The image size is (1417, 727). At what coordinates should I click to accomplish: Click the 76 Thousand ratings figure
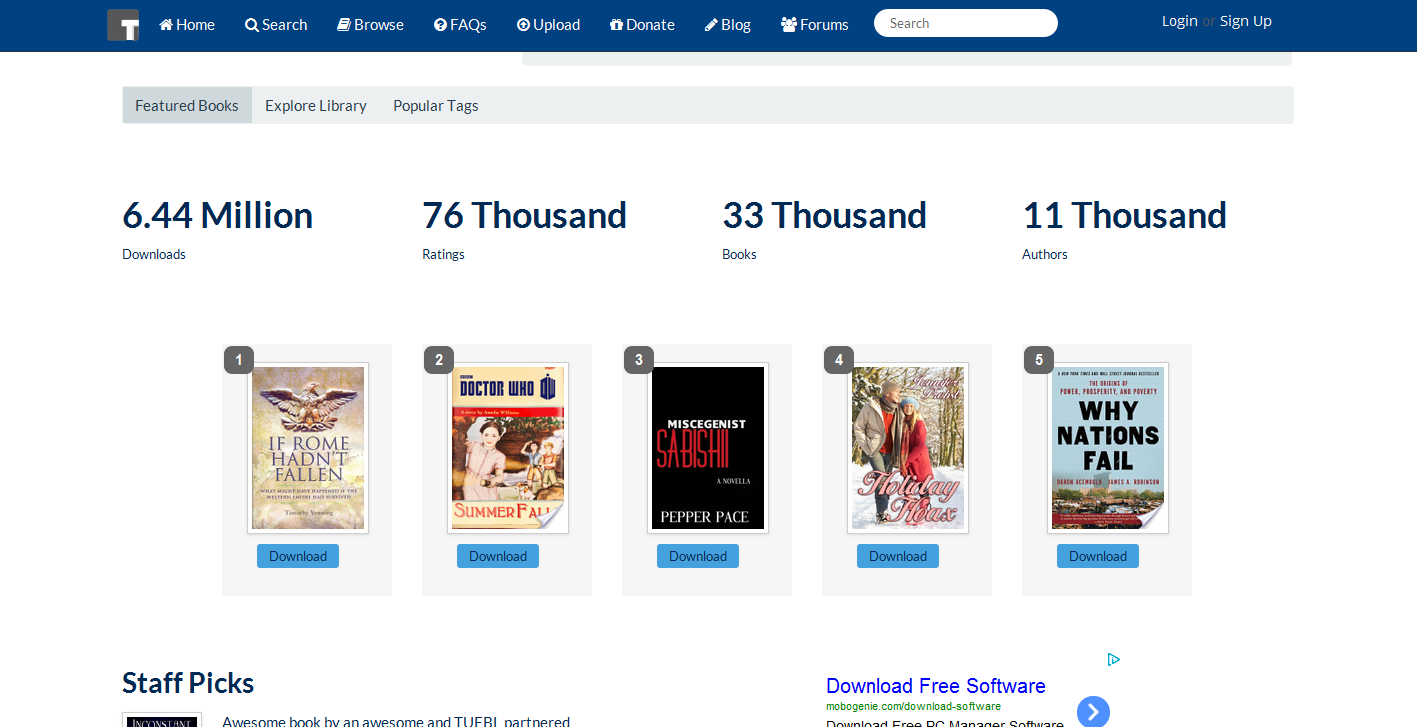point(525,215)
